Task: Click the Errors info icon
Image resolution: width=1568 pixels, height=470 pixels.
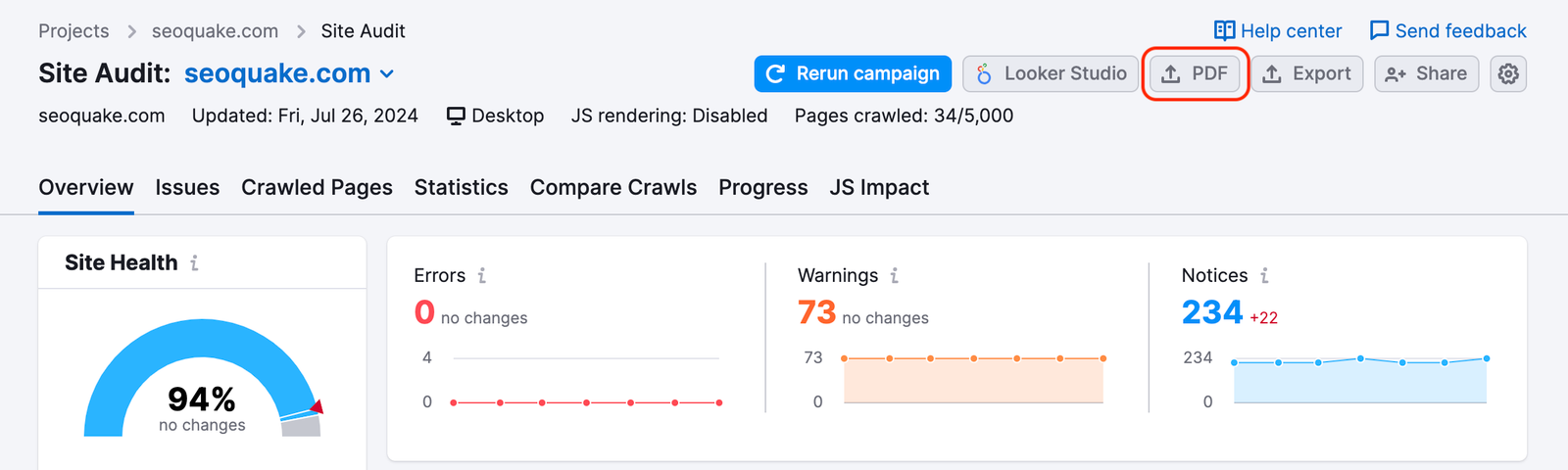Action: (481, 276)
